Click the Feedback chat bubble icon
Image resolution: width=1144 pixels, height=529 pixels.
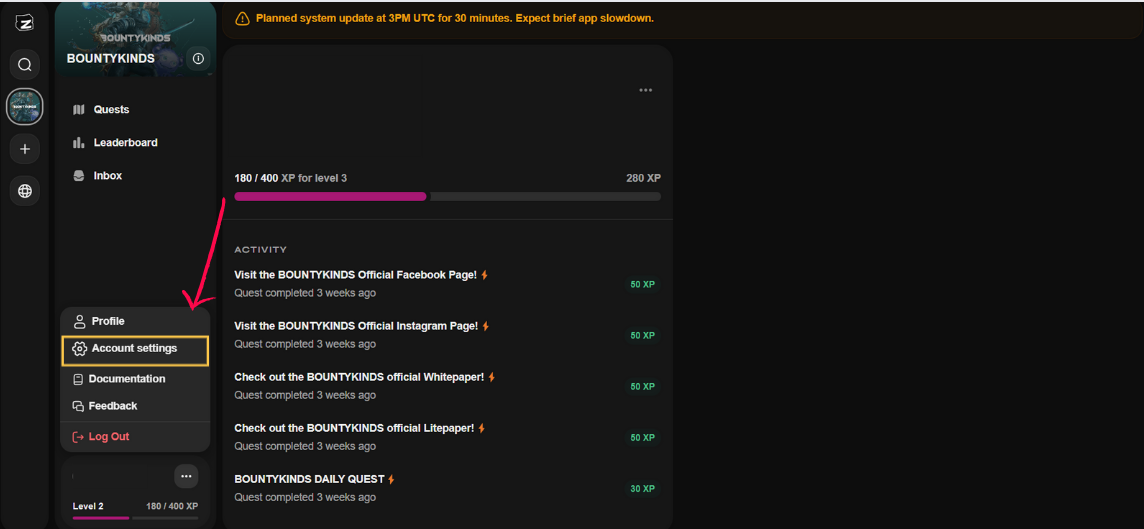[x=78, y=406]
